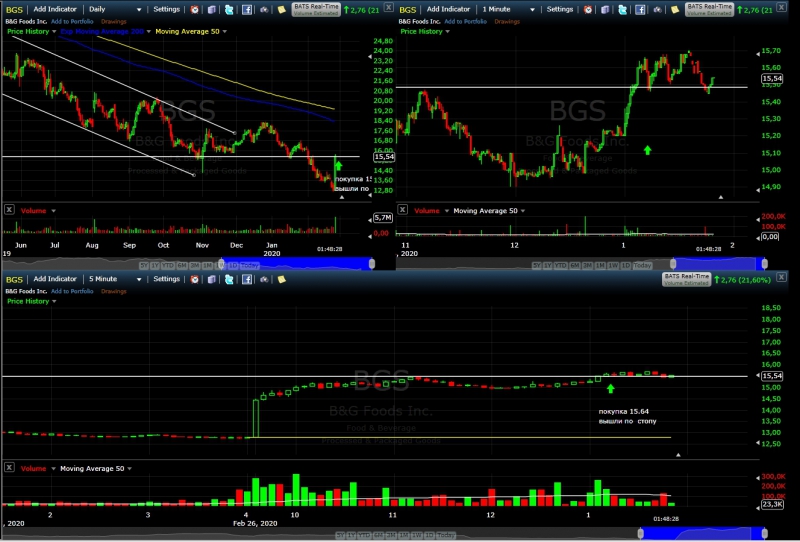Open Drawings in the Daily chart
This screenshot has height=542, width=800.
click(113, 22)
